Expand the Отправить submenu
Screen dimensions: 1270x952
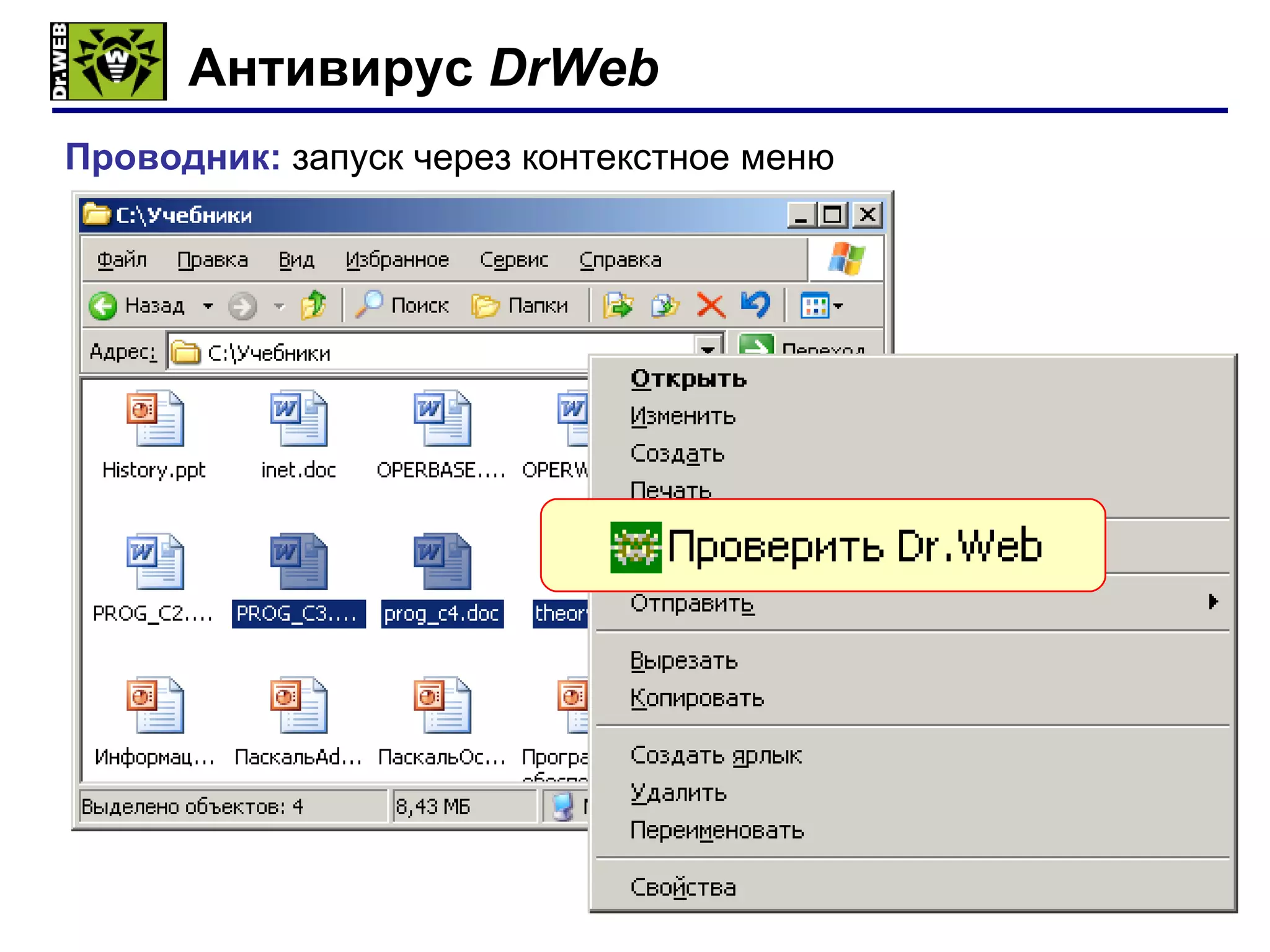pyautogui.click(x=912, y=602)
